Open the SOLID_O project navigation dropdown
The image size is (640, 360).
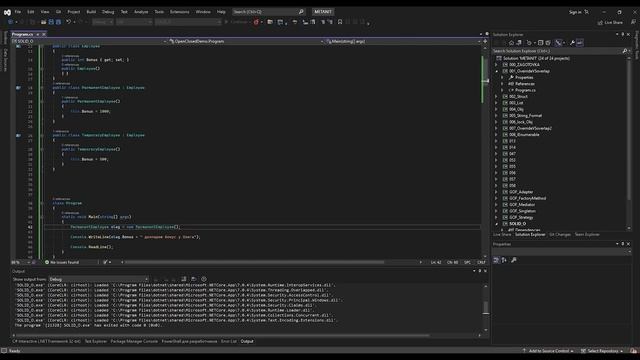click(89, 41)
